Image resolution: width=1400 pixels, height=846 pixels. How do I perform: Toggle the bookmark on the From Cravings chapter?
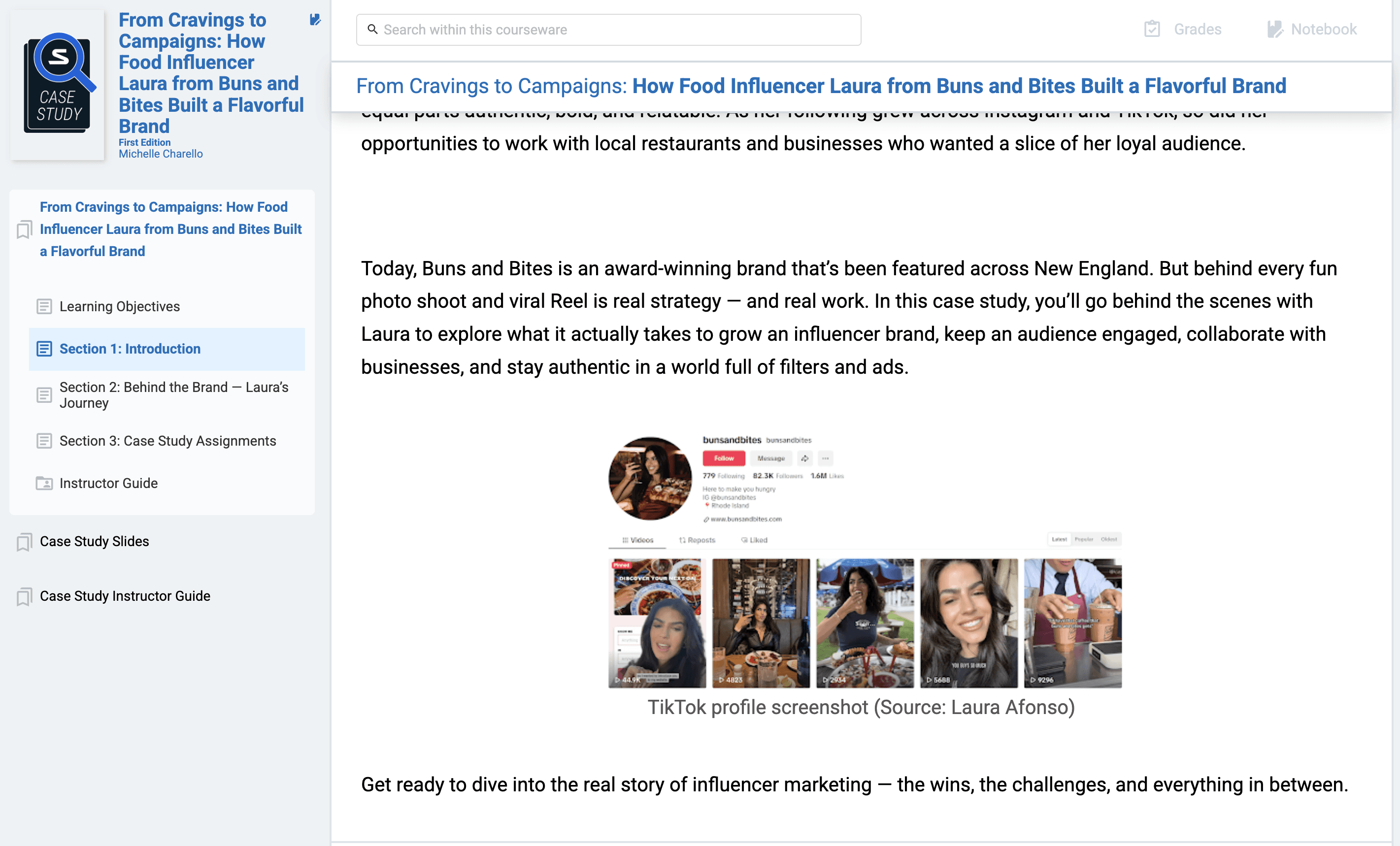pyautogui.click(x=24, y=229)
